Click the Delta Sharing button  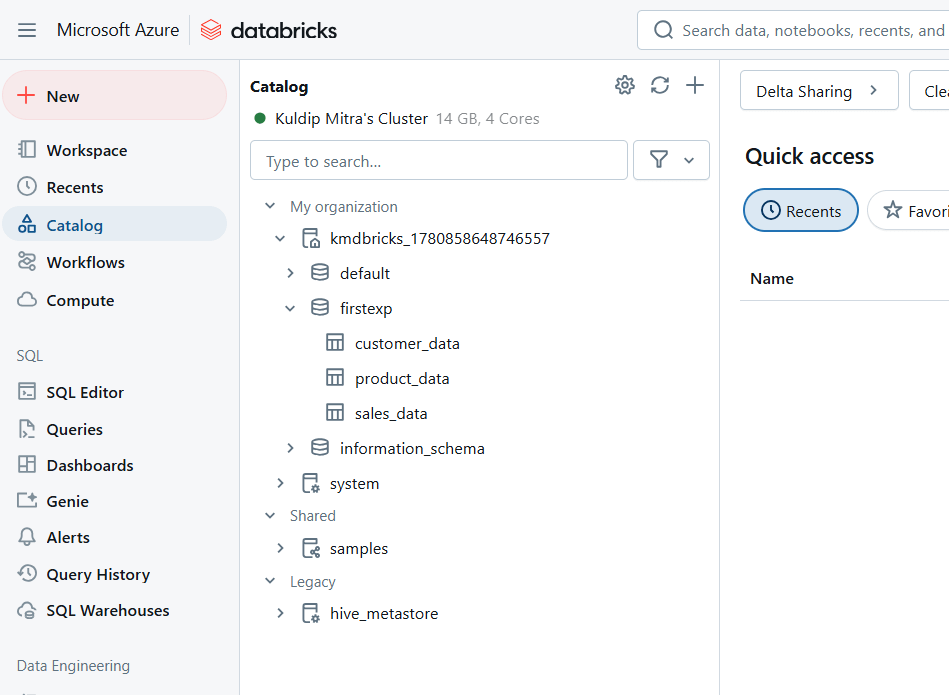click(818, 91)
